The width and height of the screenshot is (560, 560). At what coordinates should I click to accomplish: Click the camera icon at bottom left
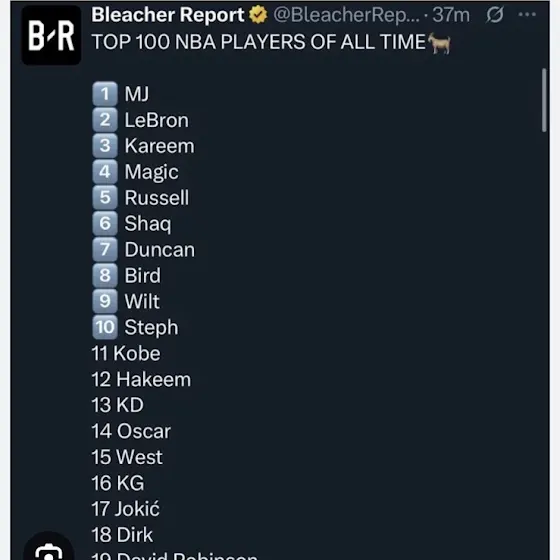click(x=49, y=551)
